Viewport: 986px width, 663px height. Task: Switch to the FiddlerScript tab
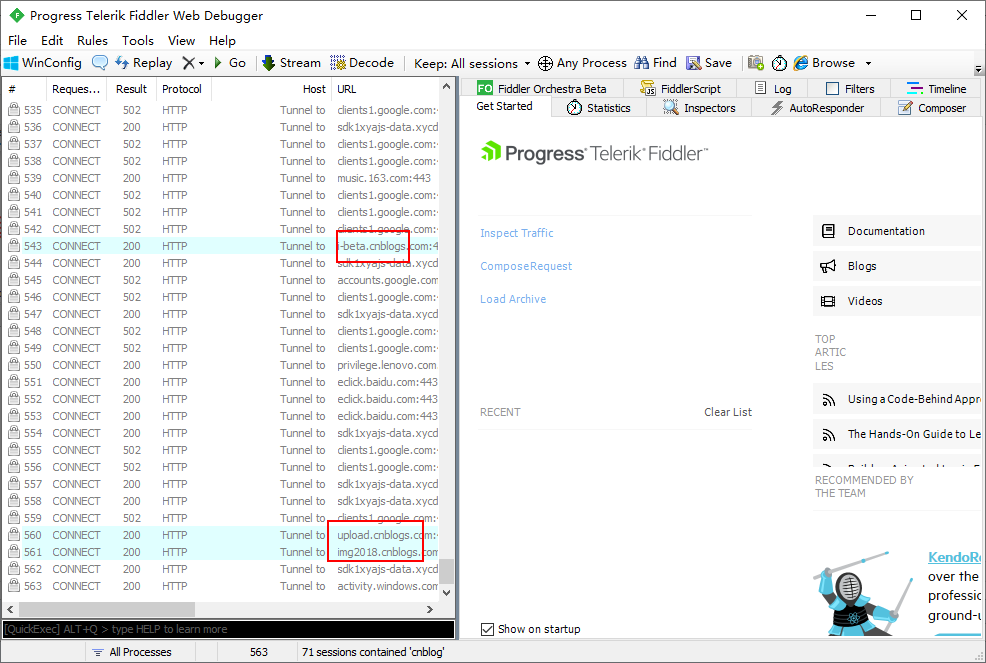coord(680,88)
